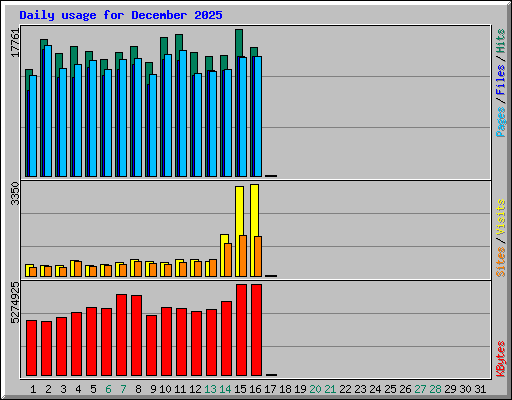The height and width of the screenshot is (400, 512).
Task: Click the red KBytes bar for day 16
Action: pyautogui.click(x=256, y=330)
